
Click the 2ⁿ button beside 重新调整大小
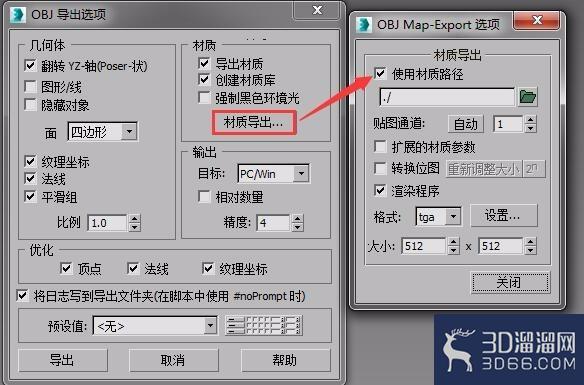point(534,169)
